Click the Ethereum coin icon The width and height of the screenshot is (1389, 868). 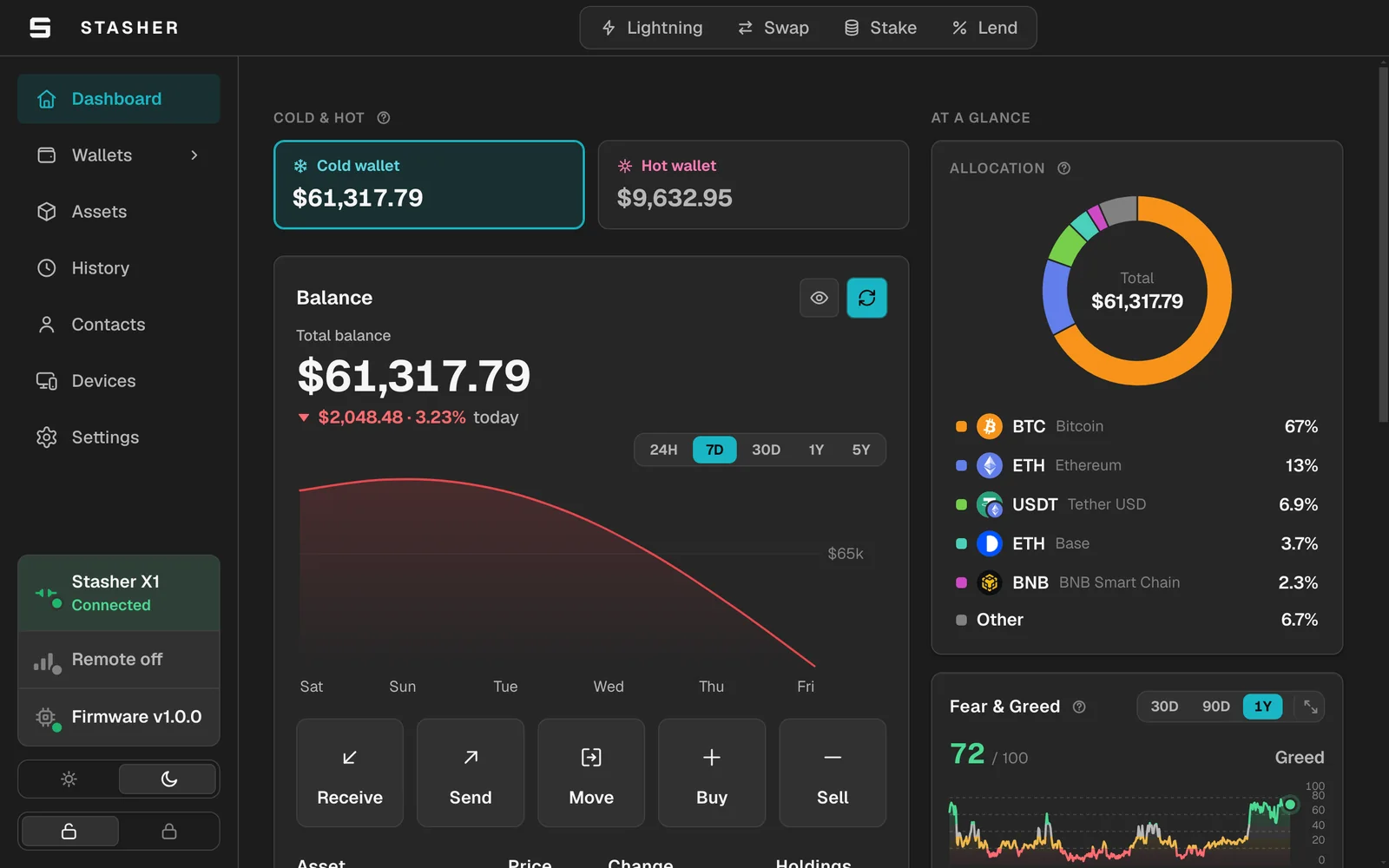click(990, 465)
